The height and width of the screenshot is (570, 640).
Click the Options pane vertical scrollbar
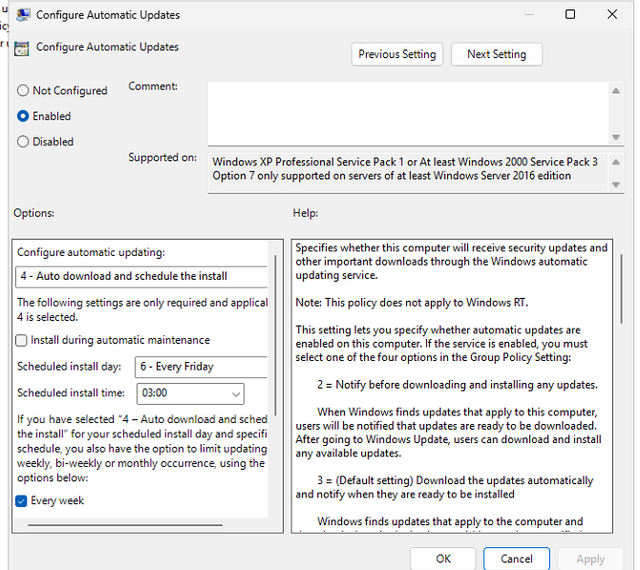pos(276,336)
